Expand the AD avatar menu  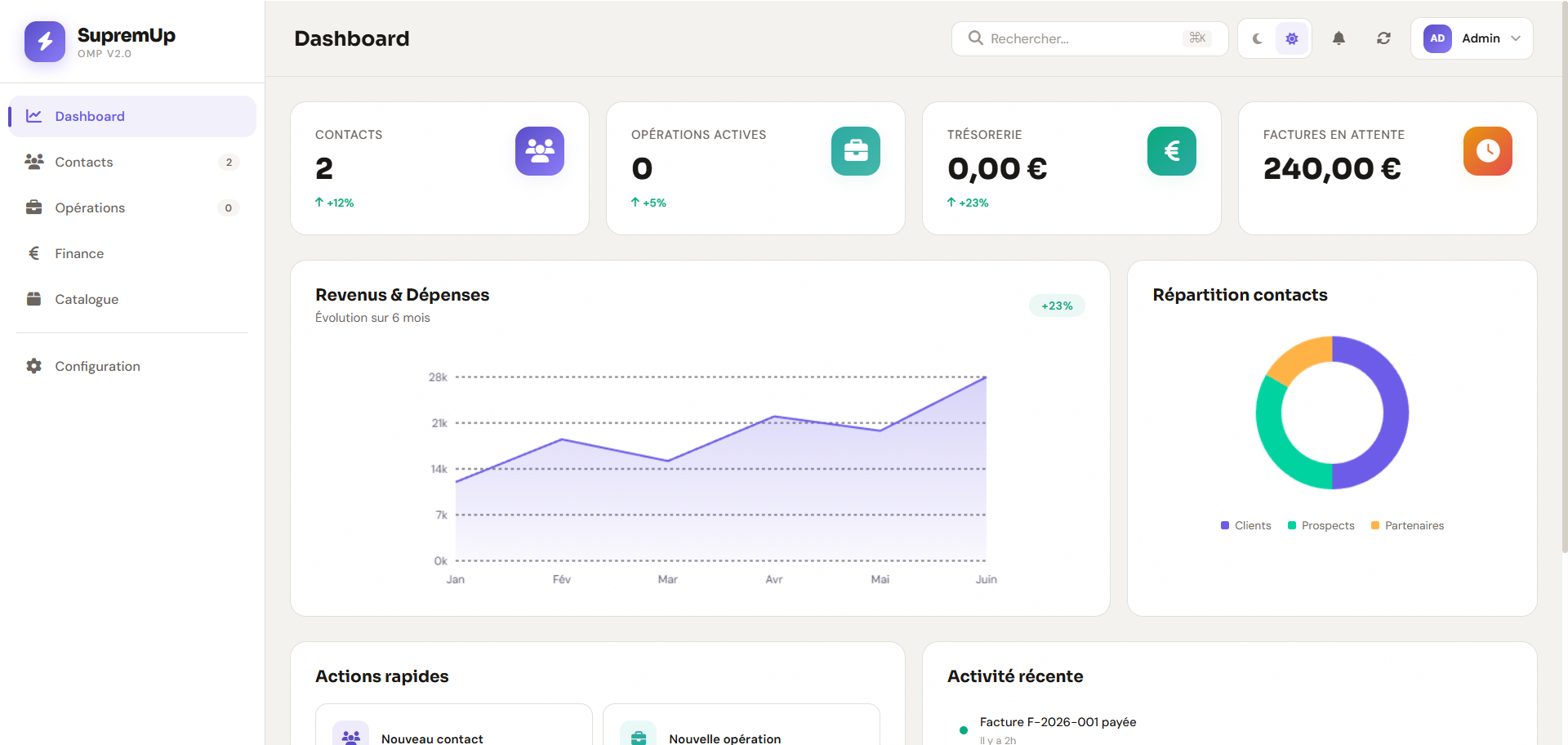[x=1437, y=38]
